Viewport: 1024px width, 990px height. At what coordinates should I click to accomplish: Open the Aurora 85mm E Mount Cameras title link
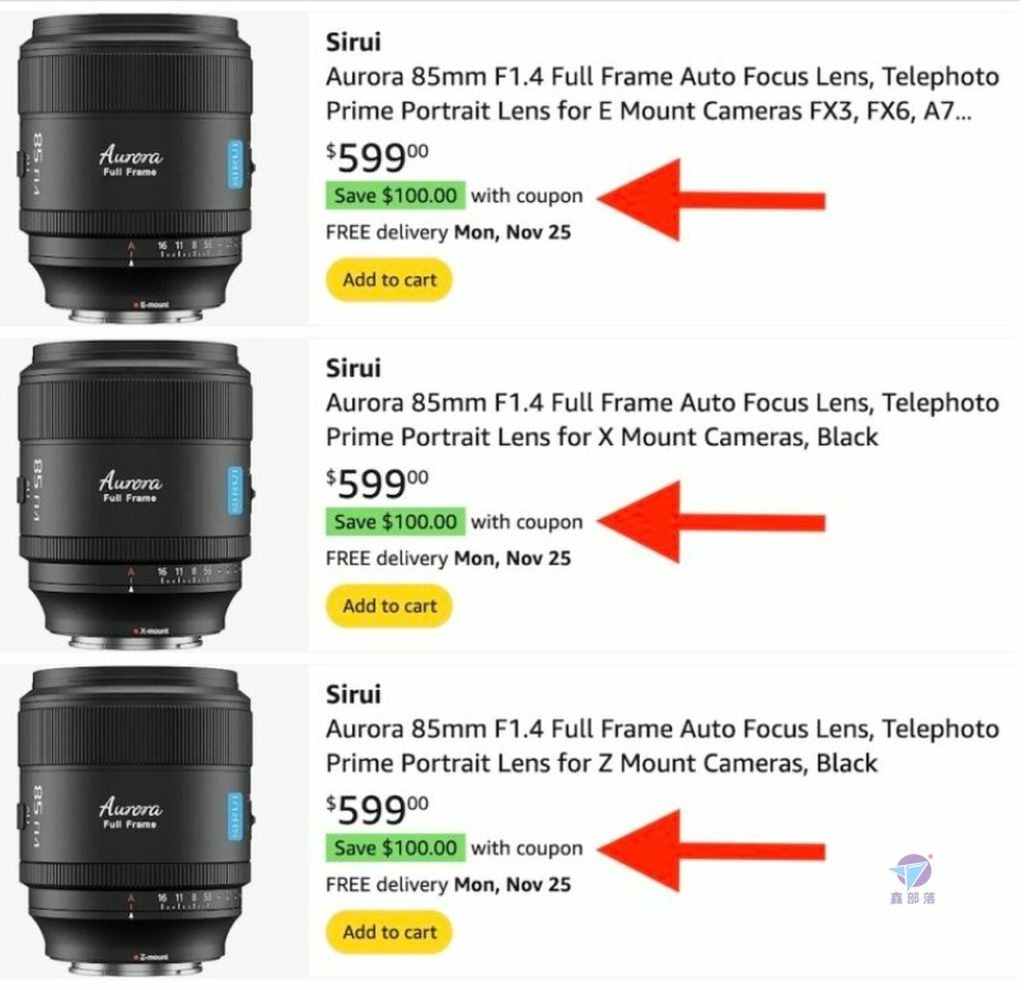[662, 94]
